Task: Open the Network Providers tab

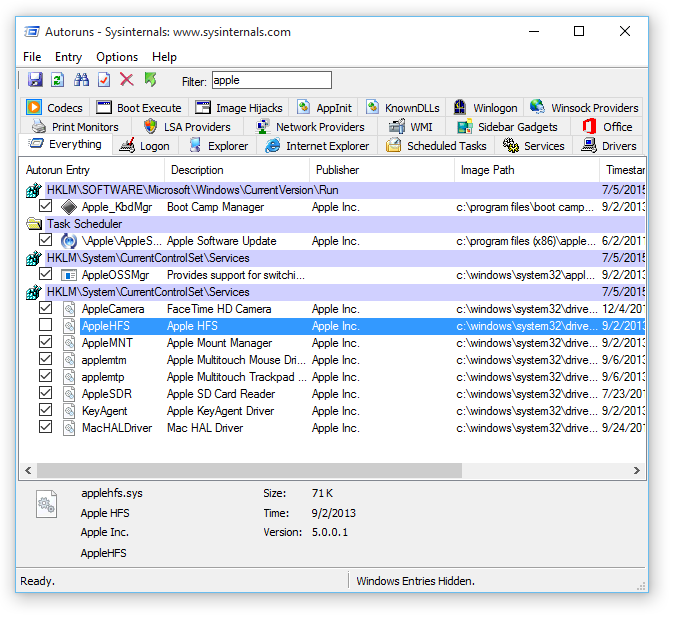Action: [310, 127]
